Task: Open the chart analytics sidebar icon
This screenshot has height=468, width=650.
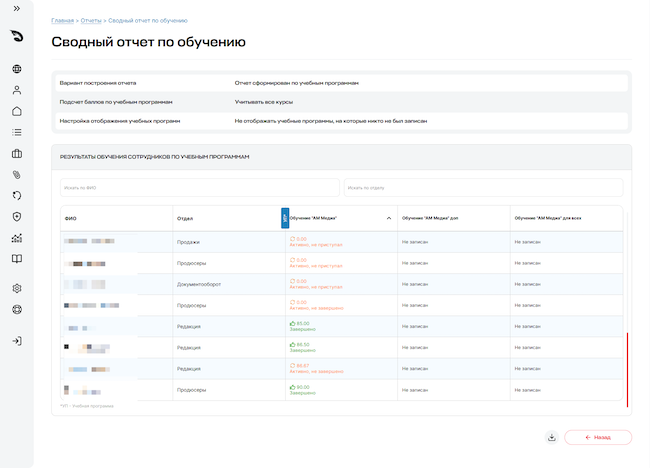Action: tap(17, 238)
